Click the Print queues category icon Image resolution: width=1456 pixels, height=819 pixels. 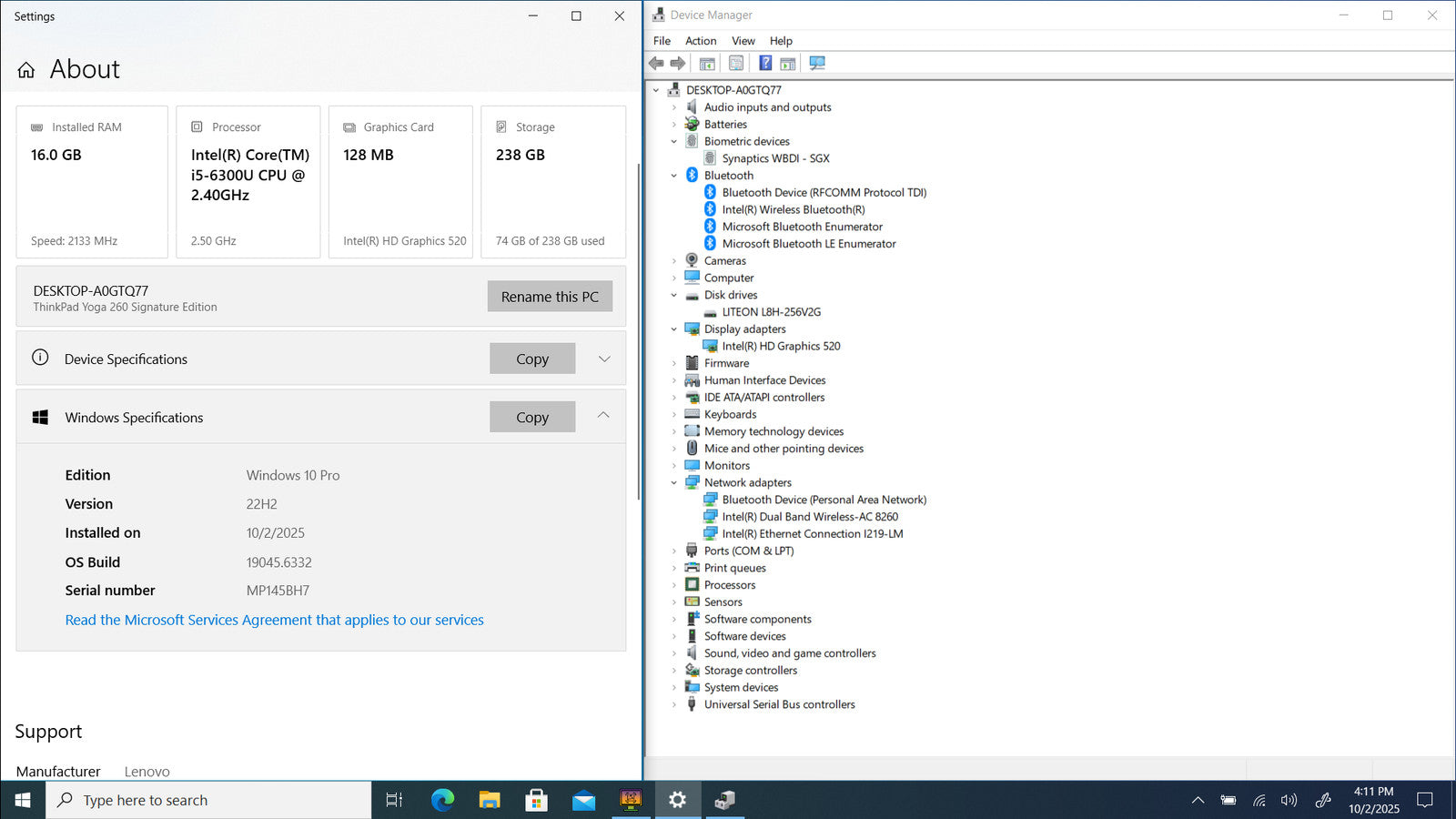point(692,568)
